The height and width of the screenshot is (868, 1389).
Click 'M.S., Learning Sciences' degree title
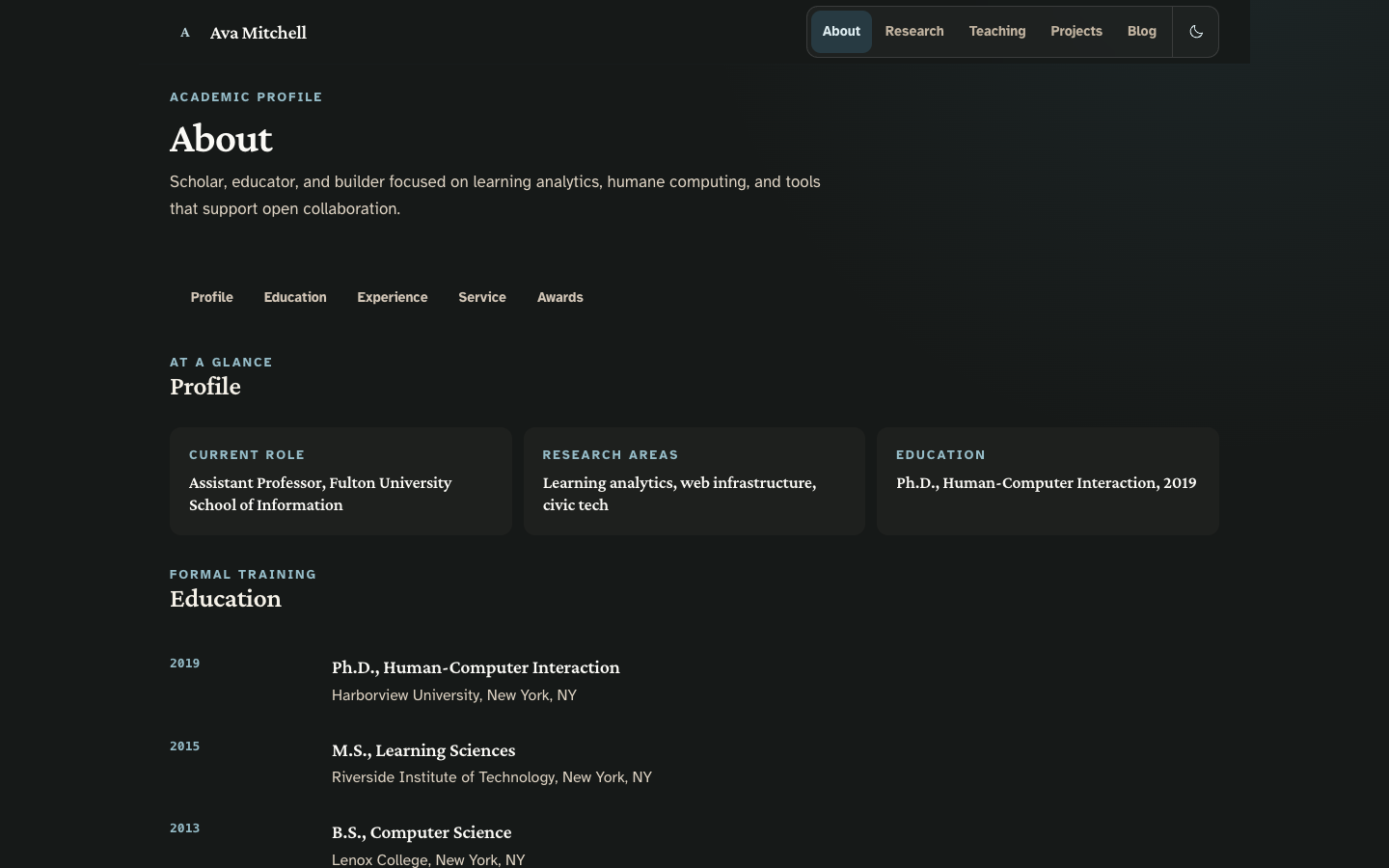click(423, 750)
